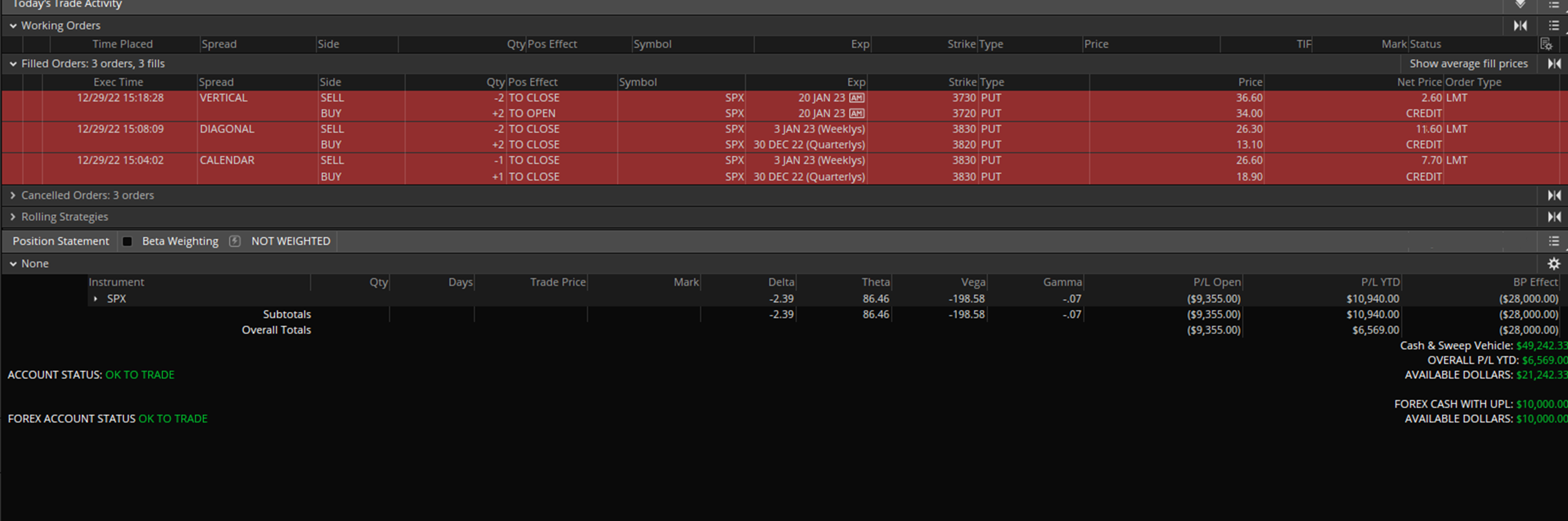
Task: Collapse the Working Orders section
Action: pos(13,26)
